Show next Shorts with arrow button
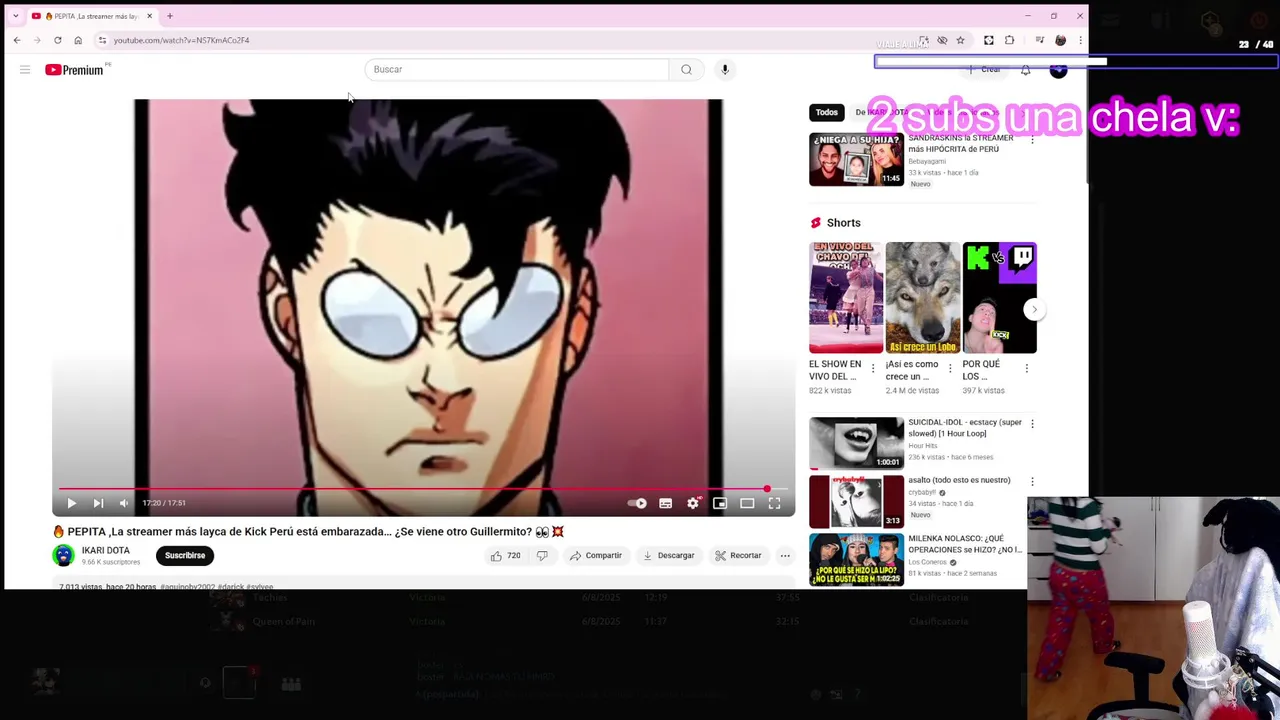 (1034, 309)
